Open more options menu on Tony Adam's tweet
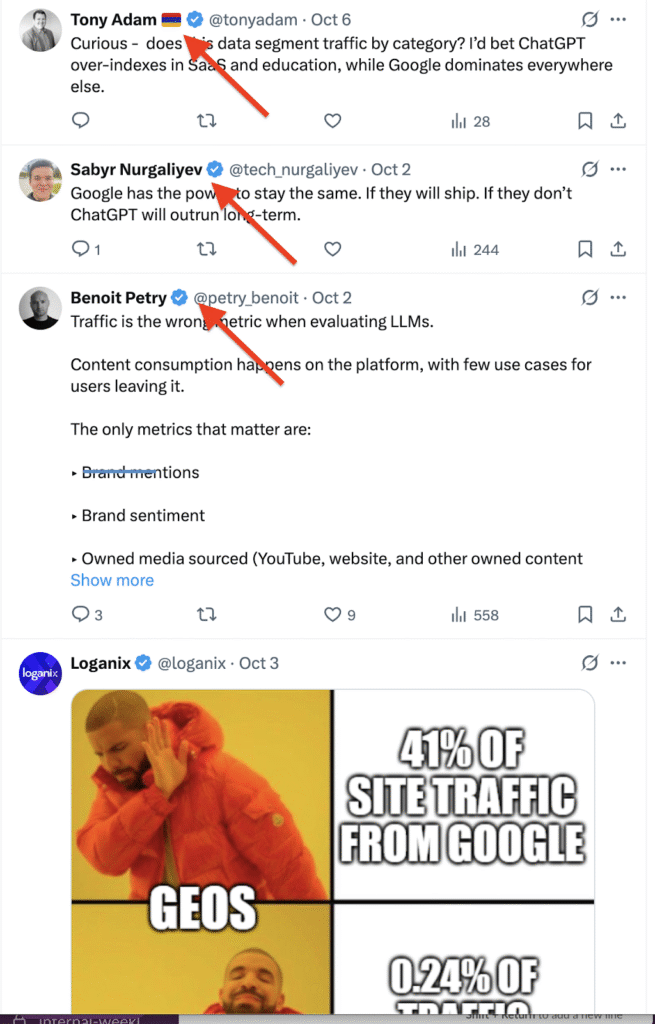Image resolution: width=655 pixels, height=1024 pixels. [618, 18]
